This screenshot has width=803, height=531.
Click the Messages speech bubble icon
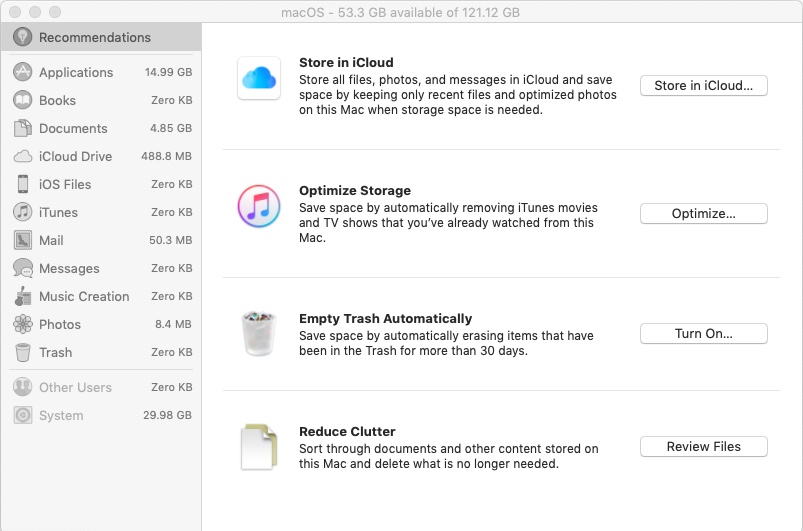coord(22,268)
